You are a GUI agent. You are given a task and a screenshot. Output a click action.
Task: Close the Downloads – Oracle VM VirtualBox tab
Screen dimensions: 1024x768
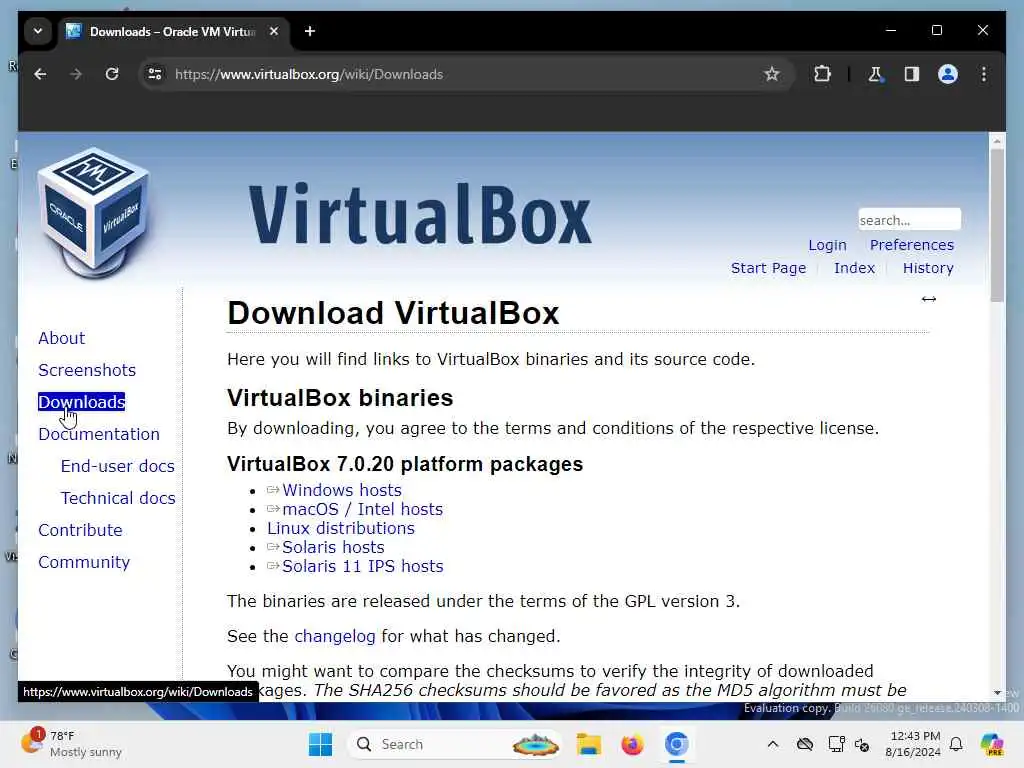point(274,31)
